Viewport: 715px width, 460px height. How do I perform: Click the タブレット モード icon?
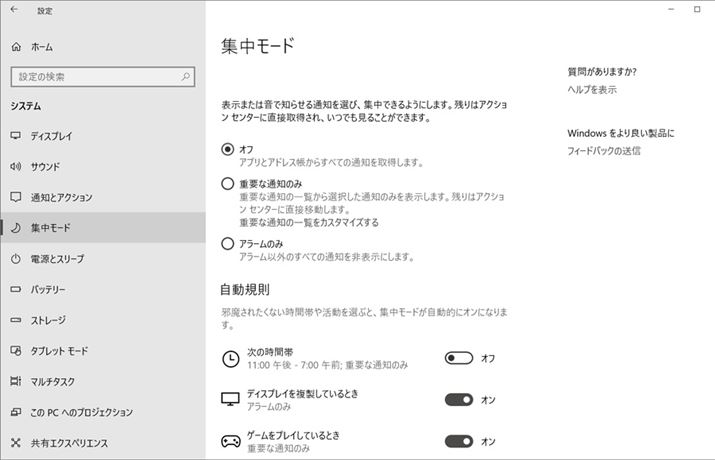(16, 351)
